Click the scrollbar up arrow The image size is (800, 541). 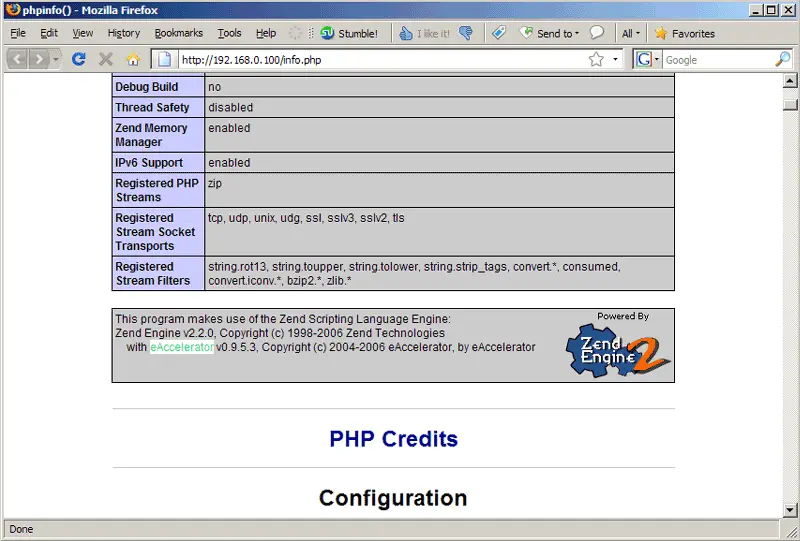click(x=790, y=81)
